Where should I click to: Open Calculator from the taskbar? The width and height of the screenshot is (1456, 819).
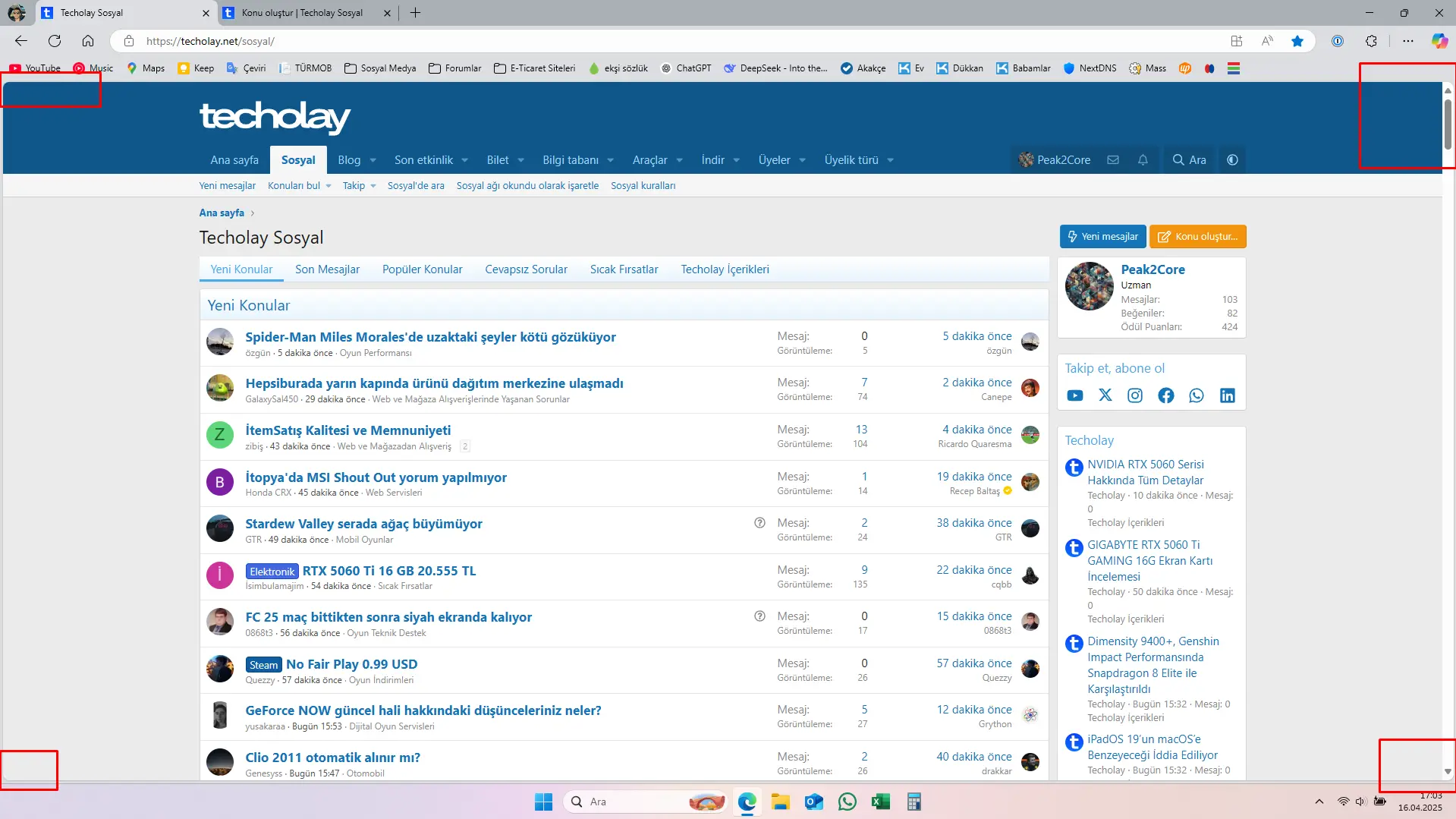[x=914, y=802]
